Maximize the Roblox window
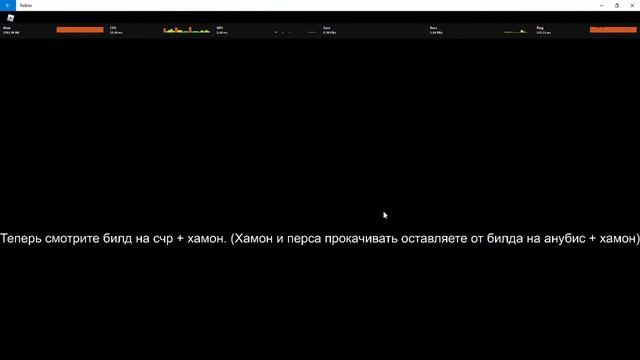This screenshot has width=640, height=360. [x=617, y=5]
